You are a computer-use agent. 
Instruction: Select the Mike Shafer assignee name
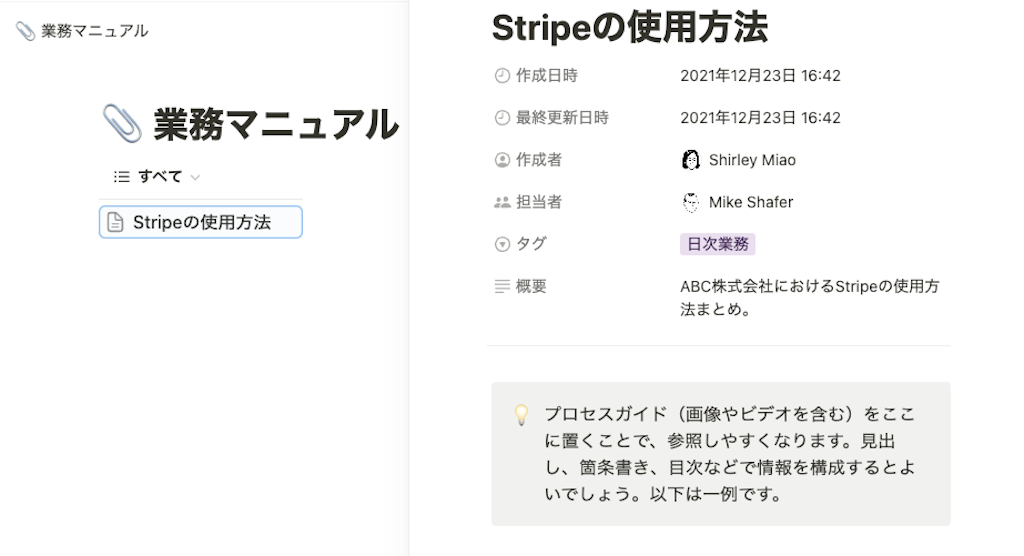pos(751,202)
